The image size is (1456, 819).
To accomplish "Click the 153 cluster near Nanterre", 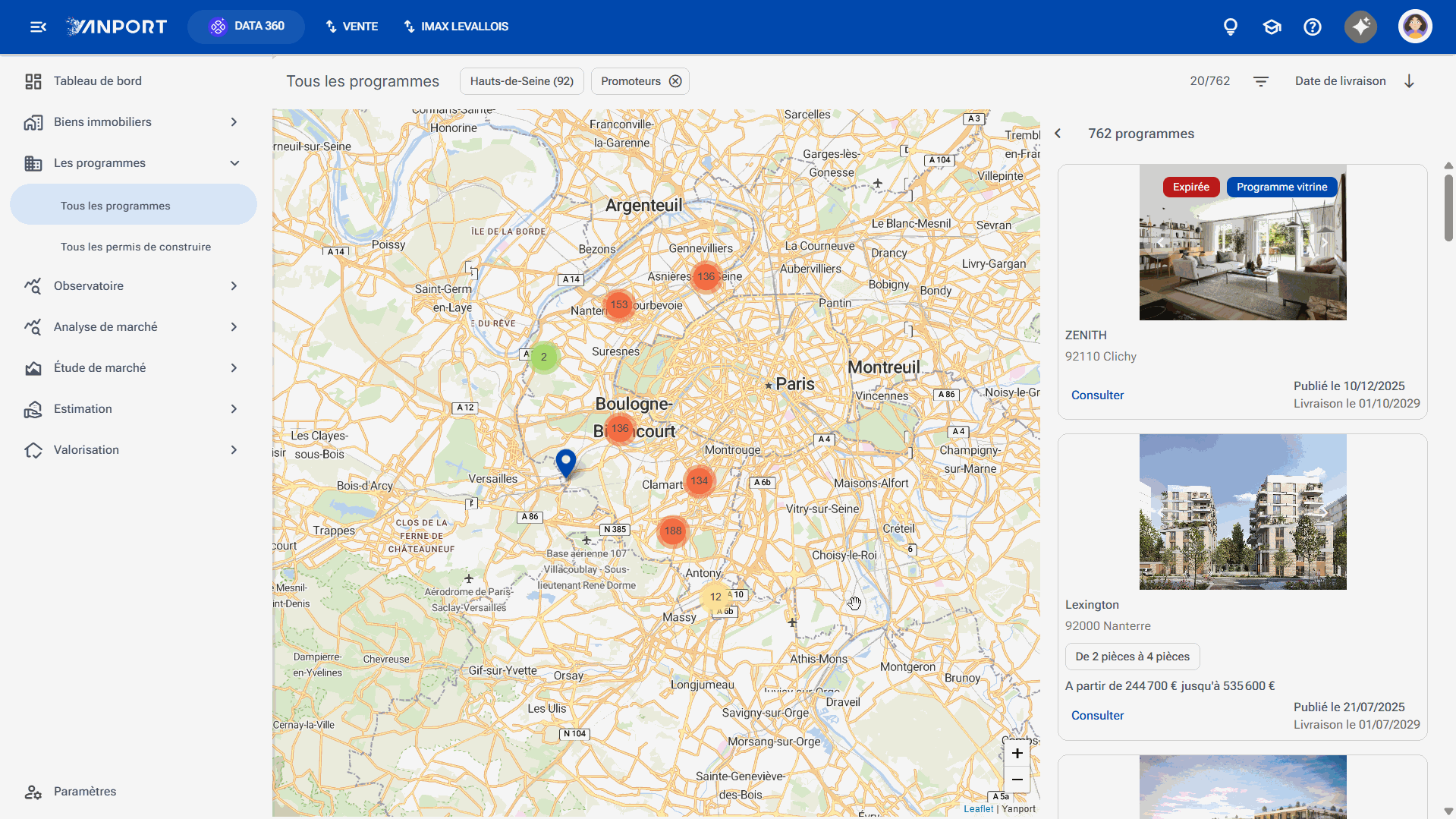I will click(x=619, y=305).
